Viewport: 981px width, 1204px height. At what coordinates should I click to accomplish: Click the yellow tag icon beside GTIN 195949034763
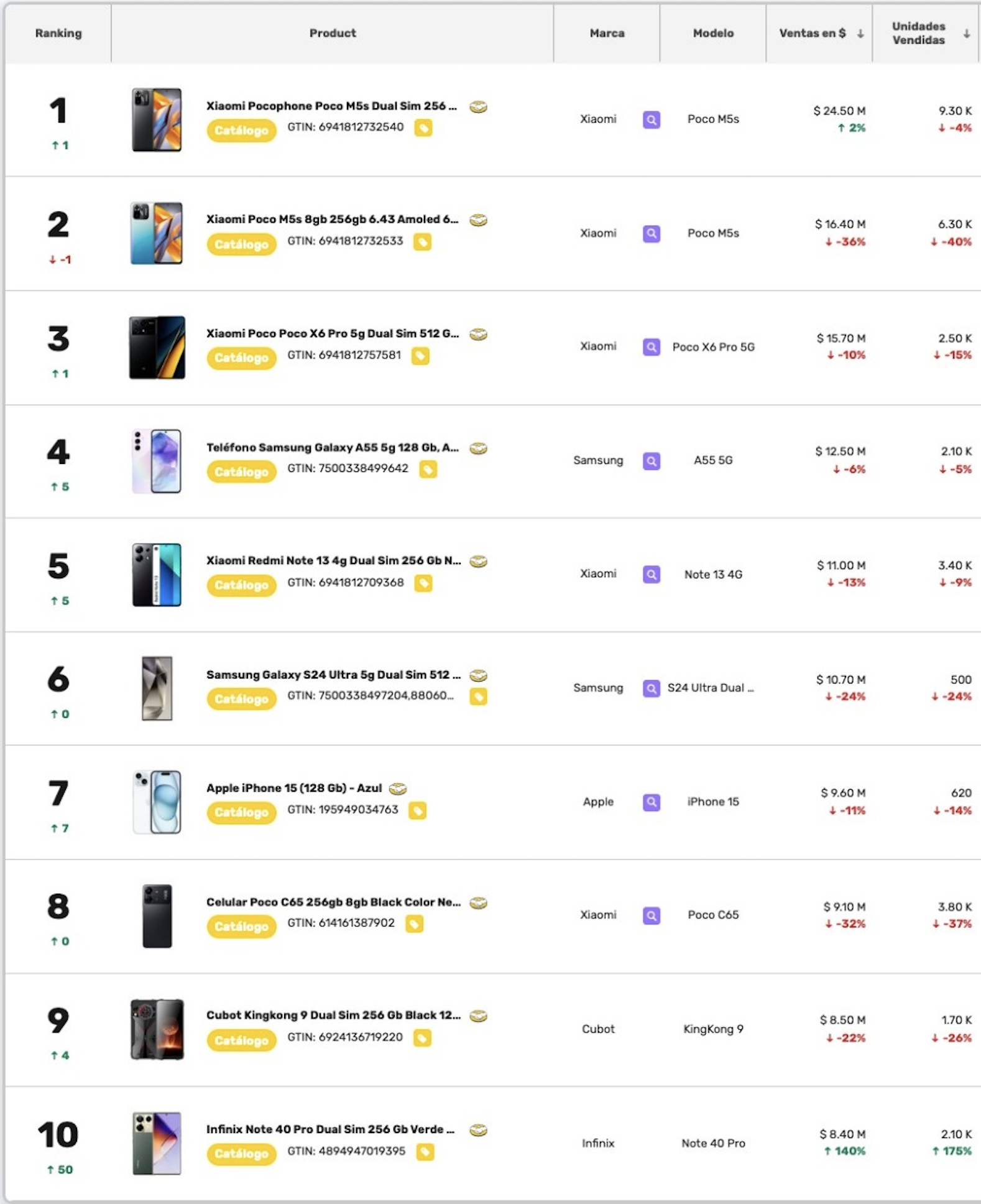[x=417, y=810]
